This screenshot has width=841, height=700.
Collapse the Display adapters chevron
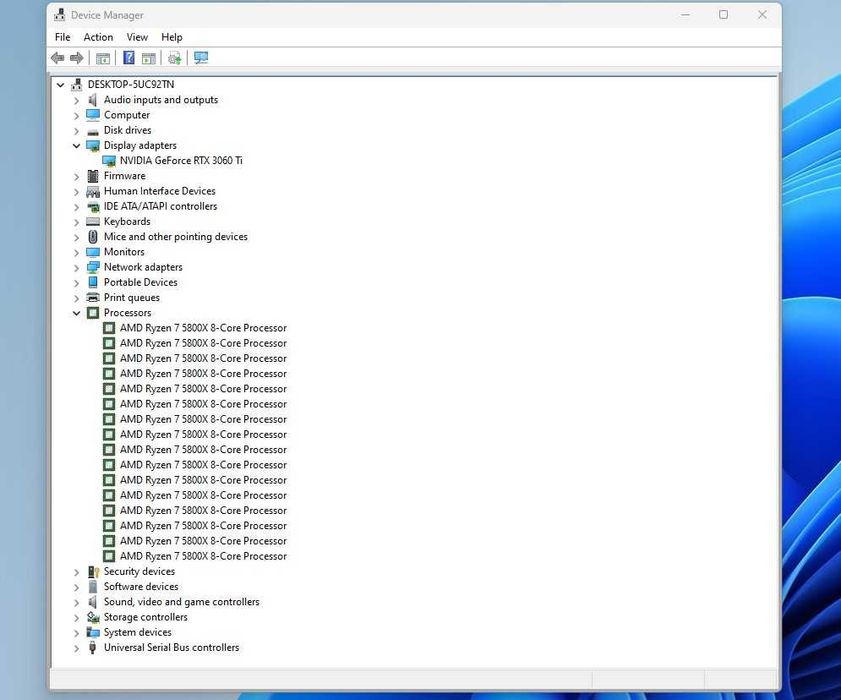(x=76, y=146)
